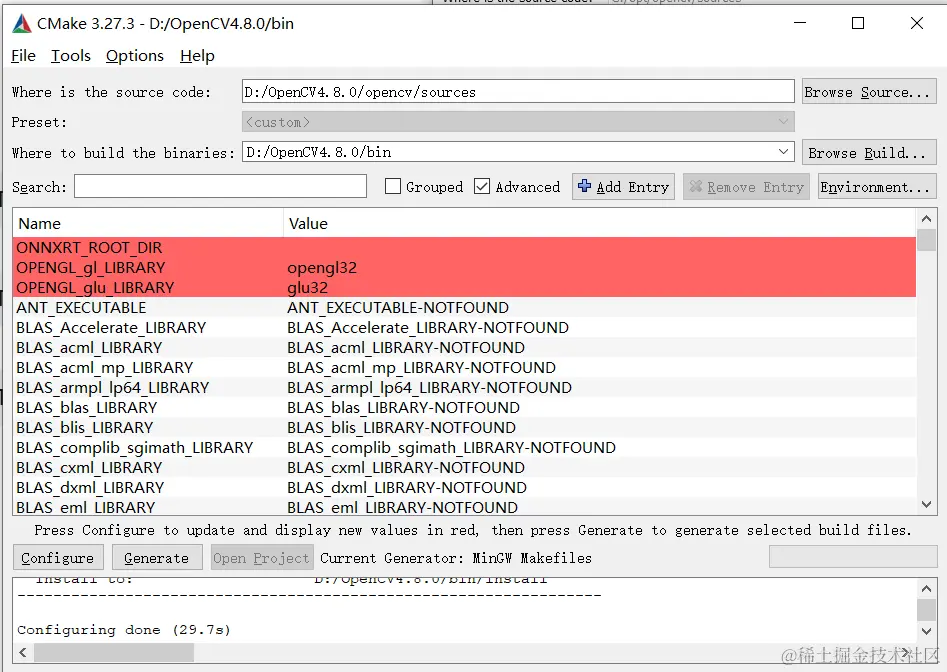Click the Open Project button
The width and height of the screenshot is (947, 672).
(261, 558)
